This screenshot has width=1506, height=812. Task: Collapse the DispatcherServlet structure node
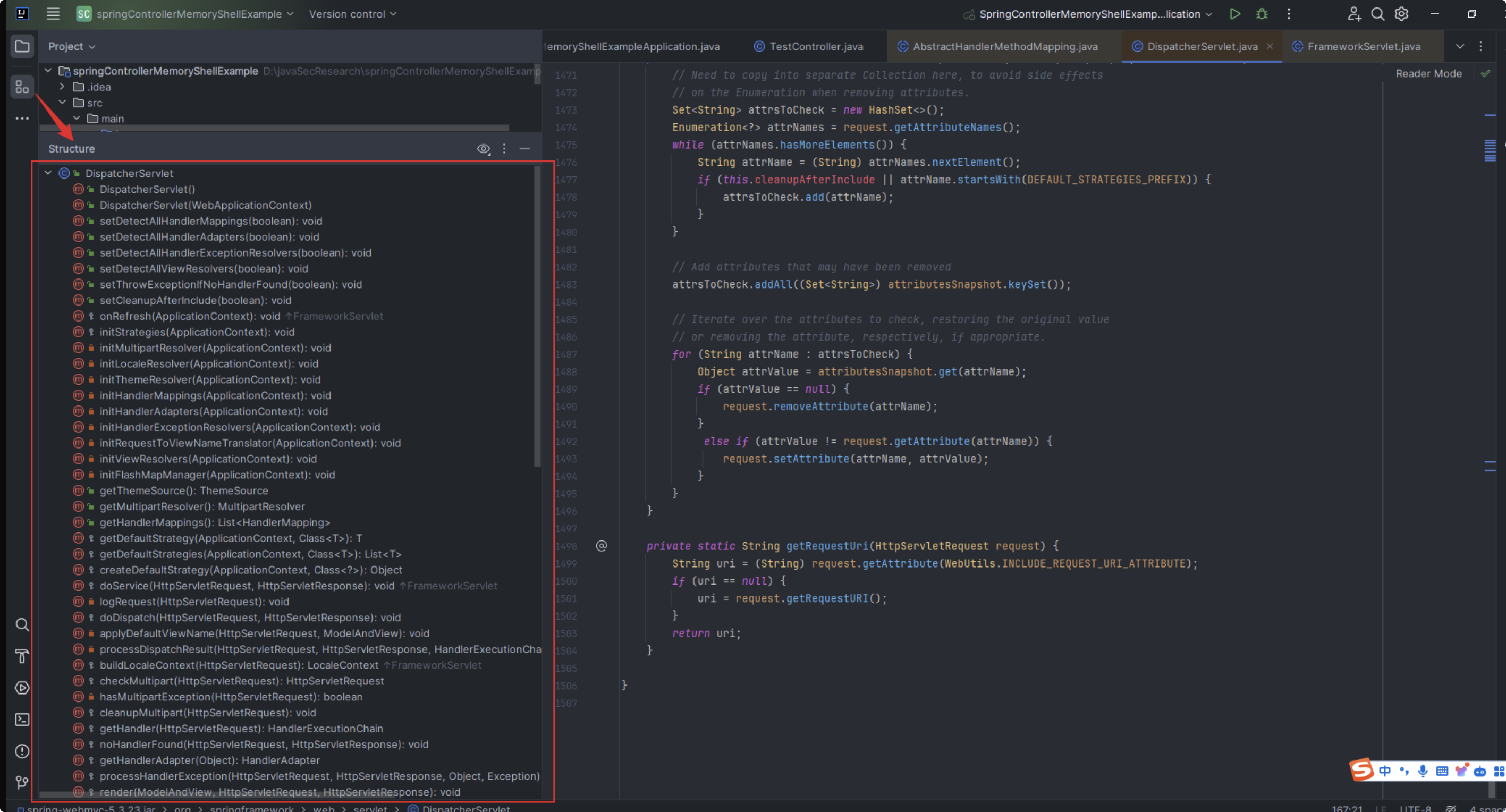pos(48,173)
